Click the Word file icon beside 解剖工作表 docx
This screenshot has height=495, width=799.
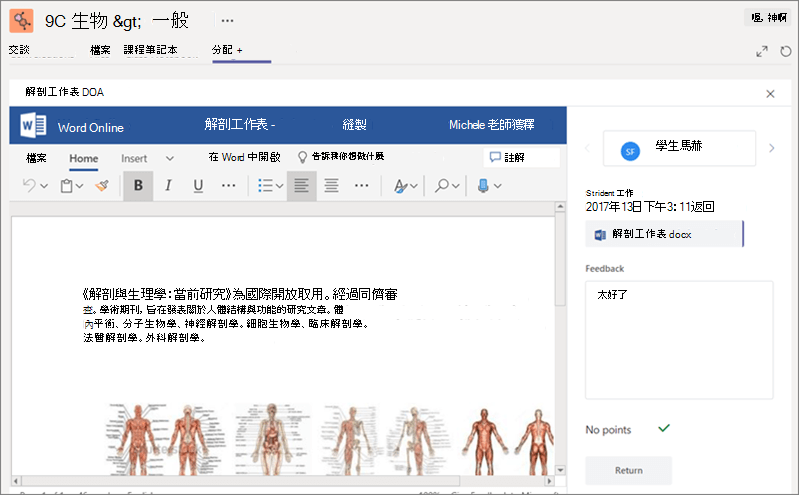tap(600, 235)
